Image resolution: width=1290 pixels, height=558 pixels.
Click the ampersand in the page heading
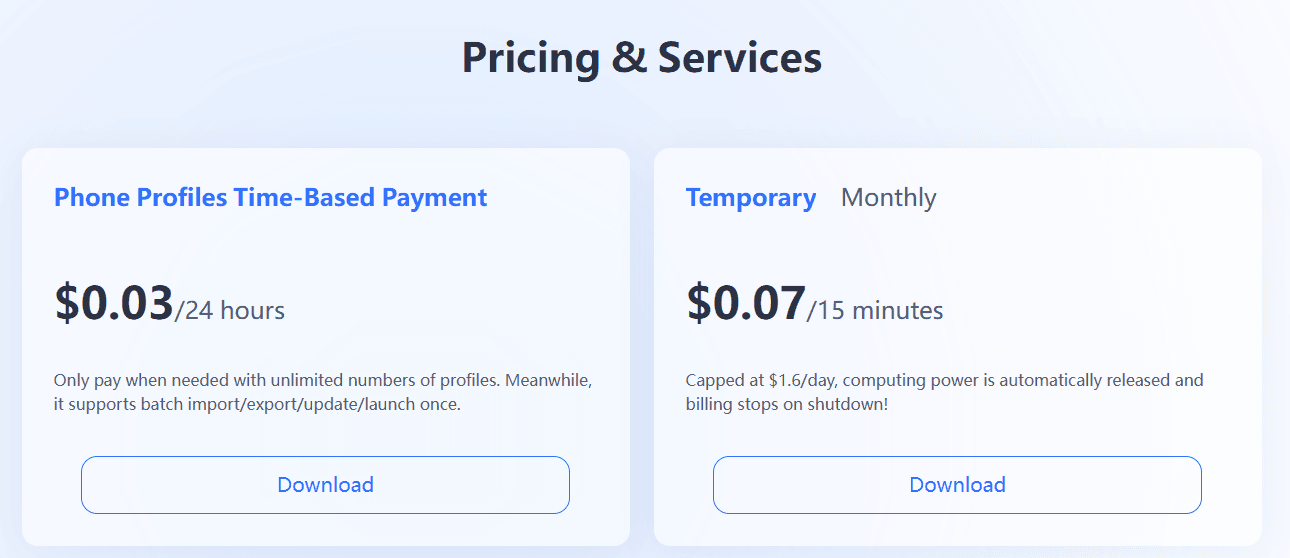tap(629, 59)
